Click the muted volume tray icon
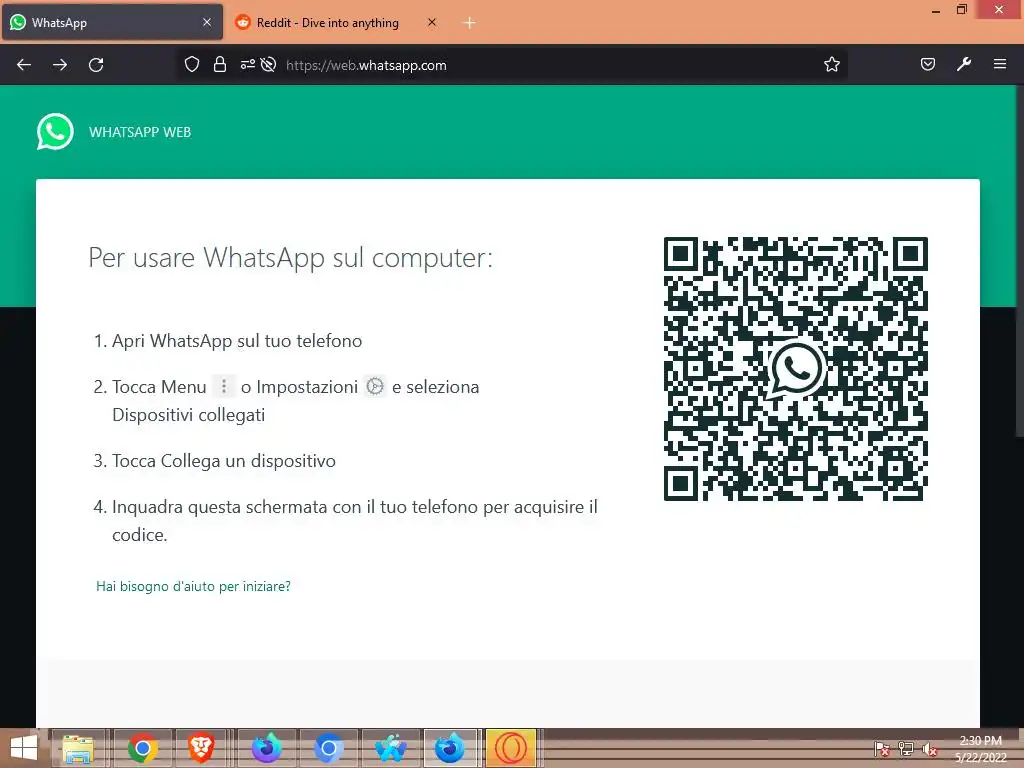The image size is (1024, 768). [x=930, y=748]
